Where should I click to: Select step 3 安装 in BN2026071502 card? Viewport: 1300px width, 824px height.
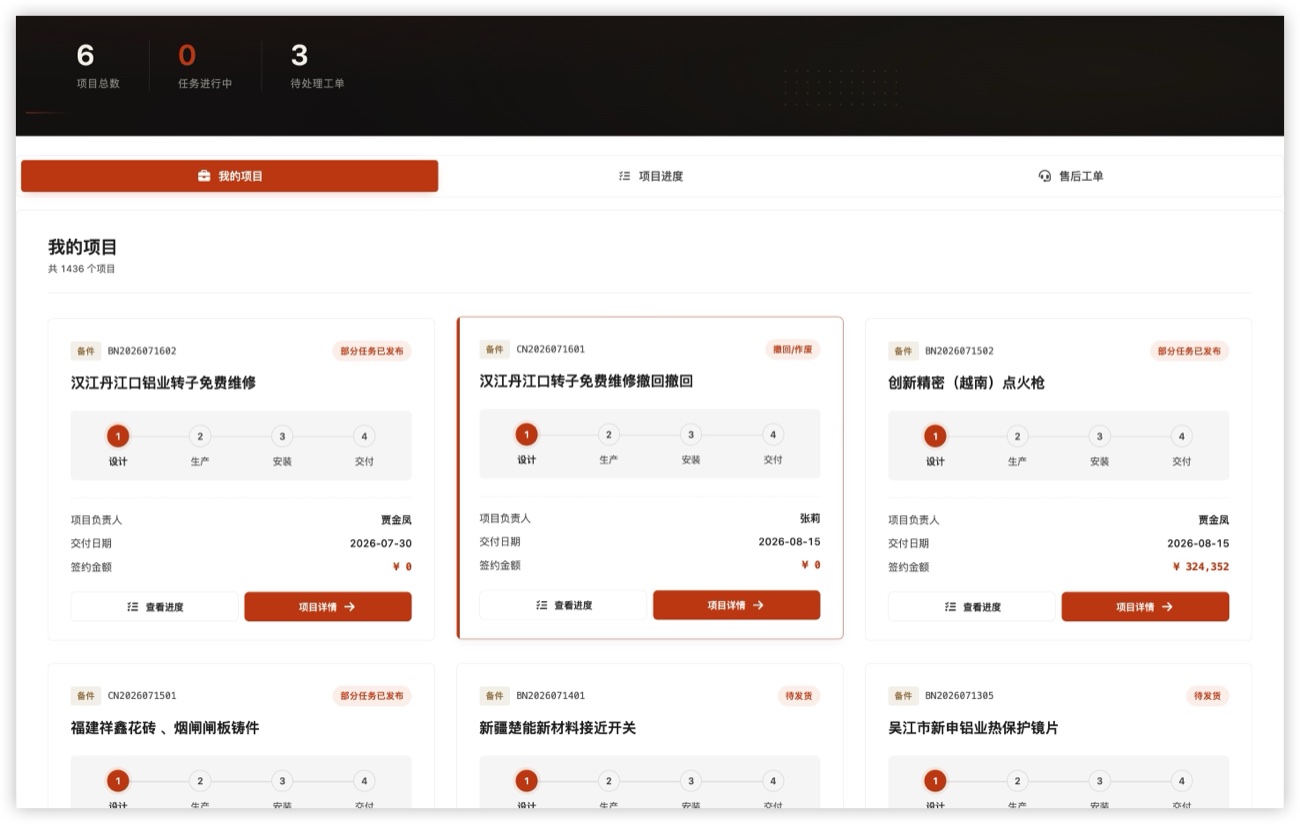(1099, 436)
